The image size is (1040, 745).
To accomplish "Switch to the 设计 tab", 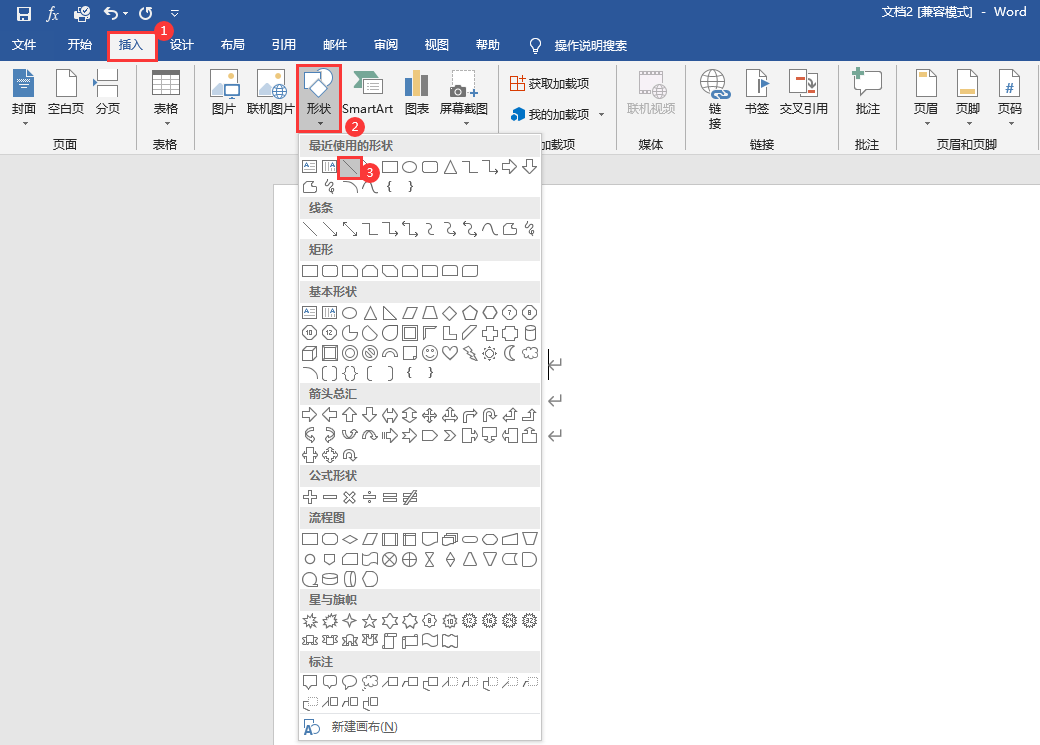I will click(x=182, y=45).
